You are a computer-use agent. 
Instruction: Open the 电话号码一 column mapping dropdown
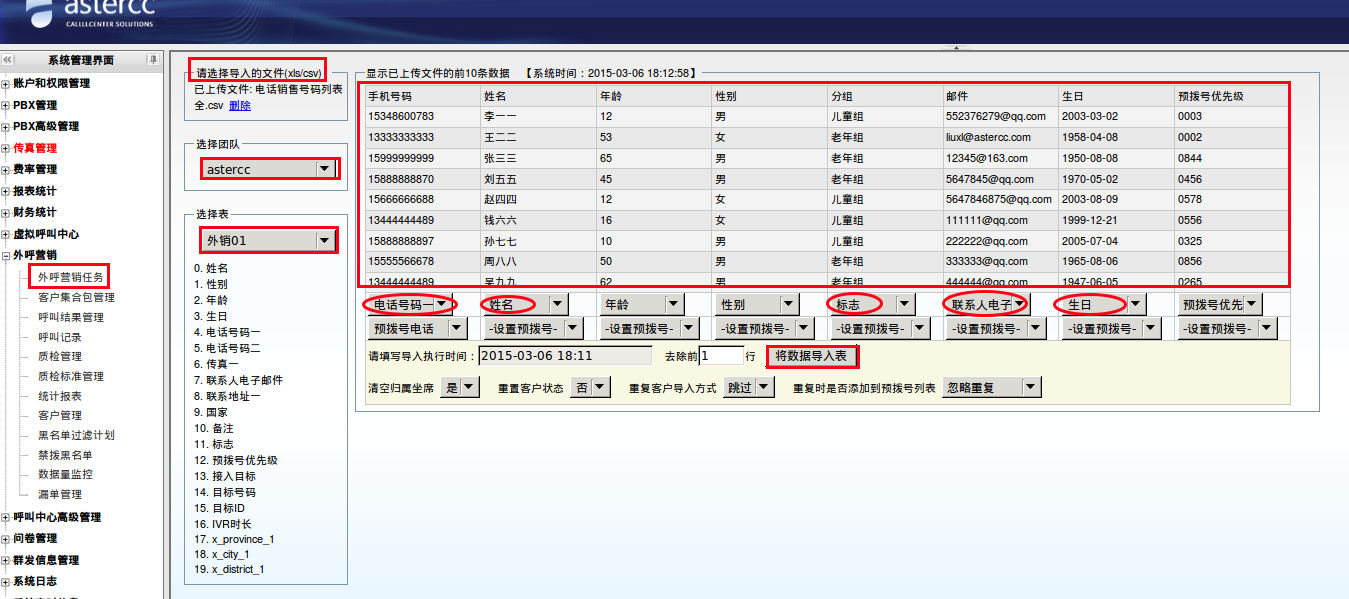(411, 304)
